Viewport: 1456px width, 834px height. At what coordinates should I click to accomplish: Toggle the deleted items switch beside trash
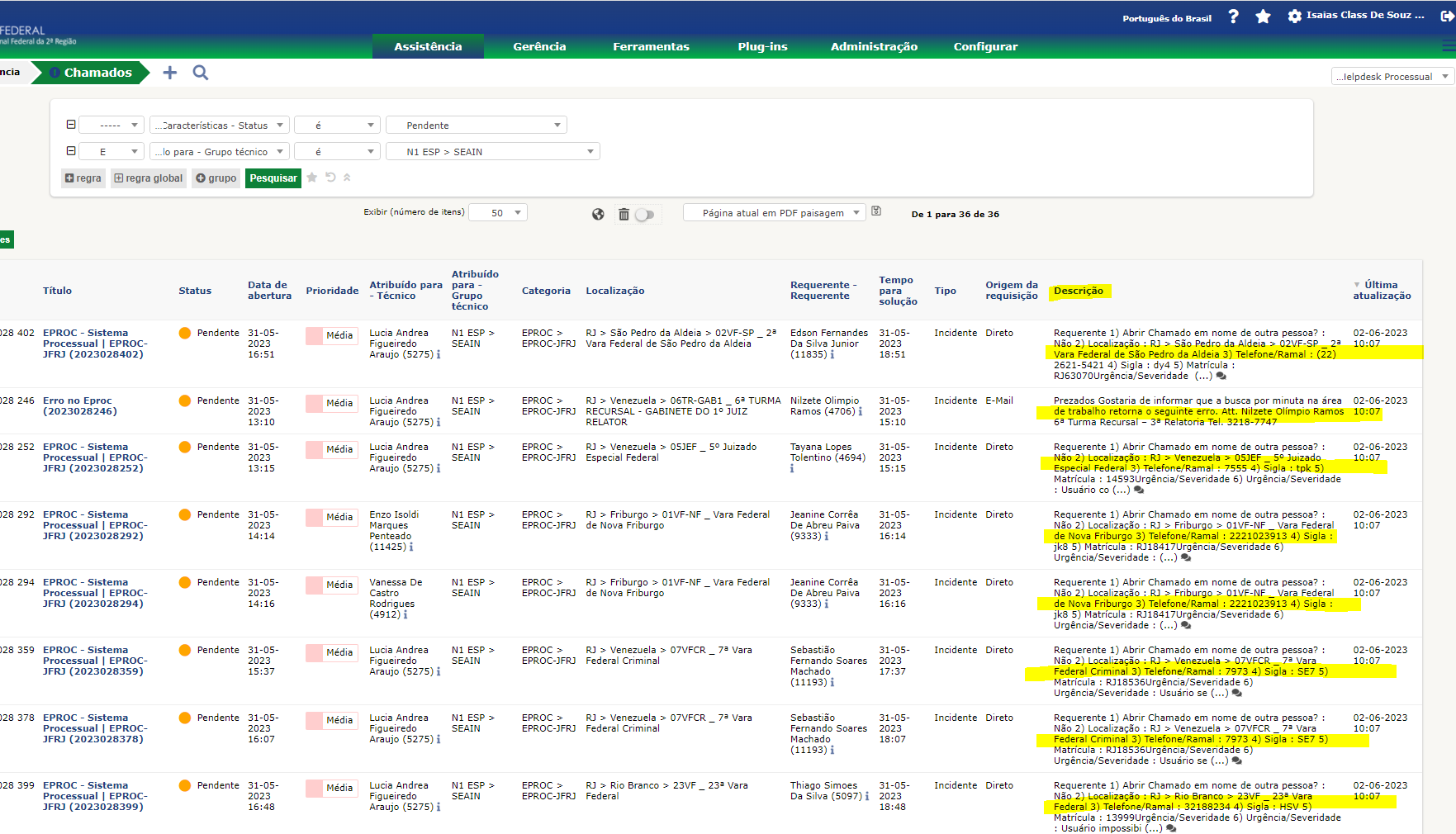645,215
